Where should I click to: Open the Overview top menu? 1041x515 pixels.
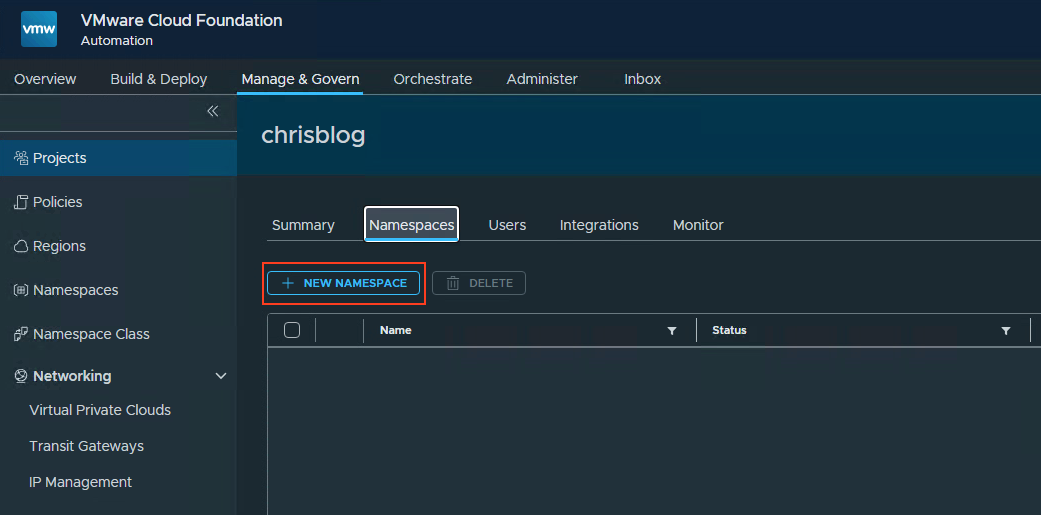[x=45, y=79]
